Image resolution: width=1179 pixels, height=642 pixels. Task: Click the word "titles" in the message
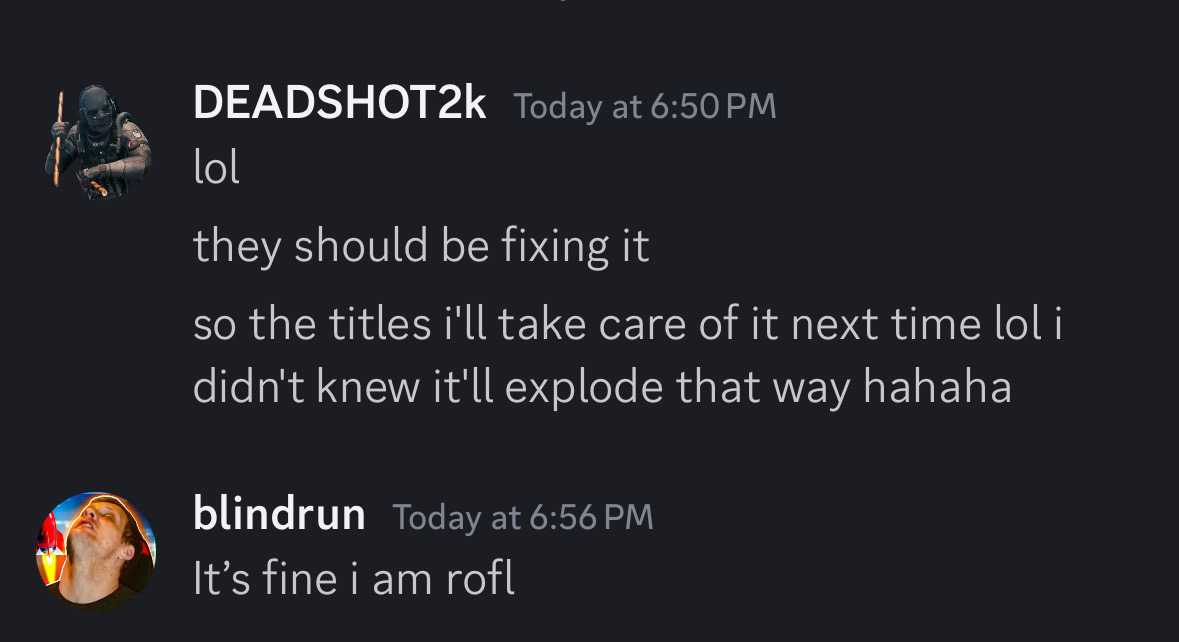point(380,324)
